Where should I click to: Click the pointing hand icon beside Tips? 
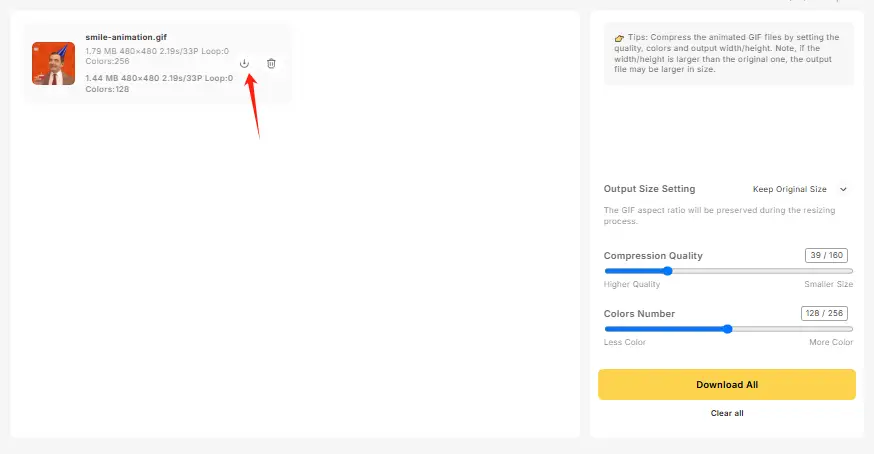click(x=619, y=38)
